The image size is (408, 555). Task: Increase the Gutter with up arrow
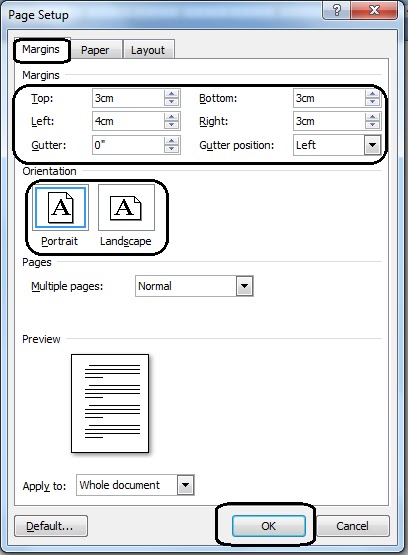(172, 141)
